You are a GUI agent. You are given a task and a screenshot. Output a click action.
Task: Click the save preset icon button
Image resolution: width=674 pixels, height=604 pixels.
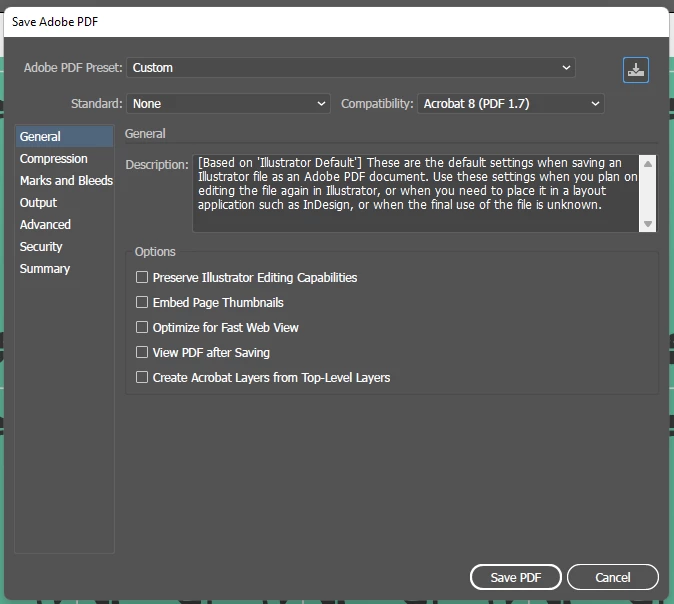(x=636, y=70)
